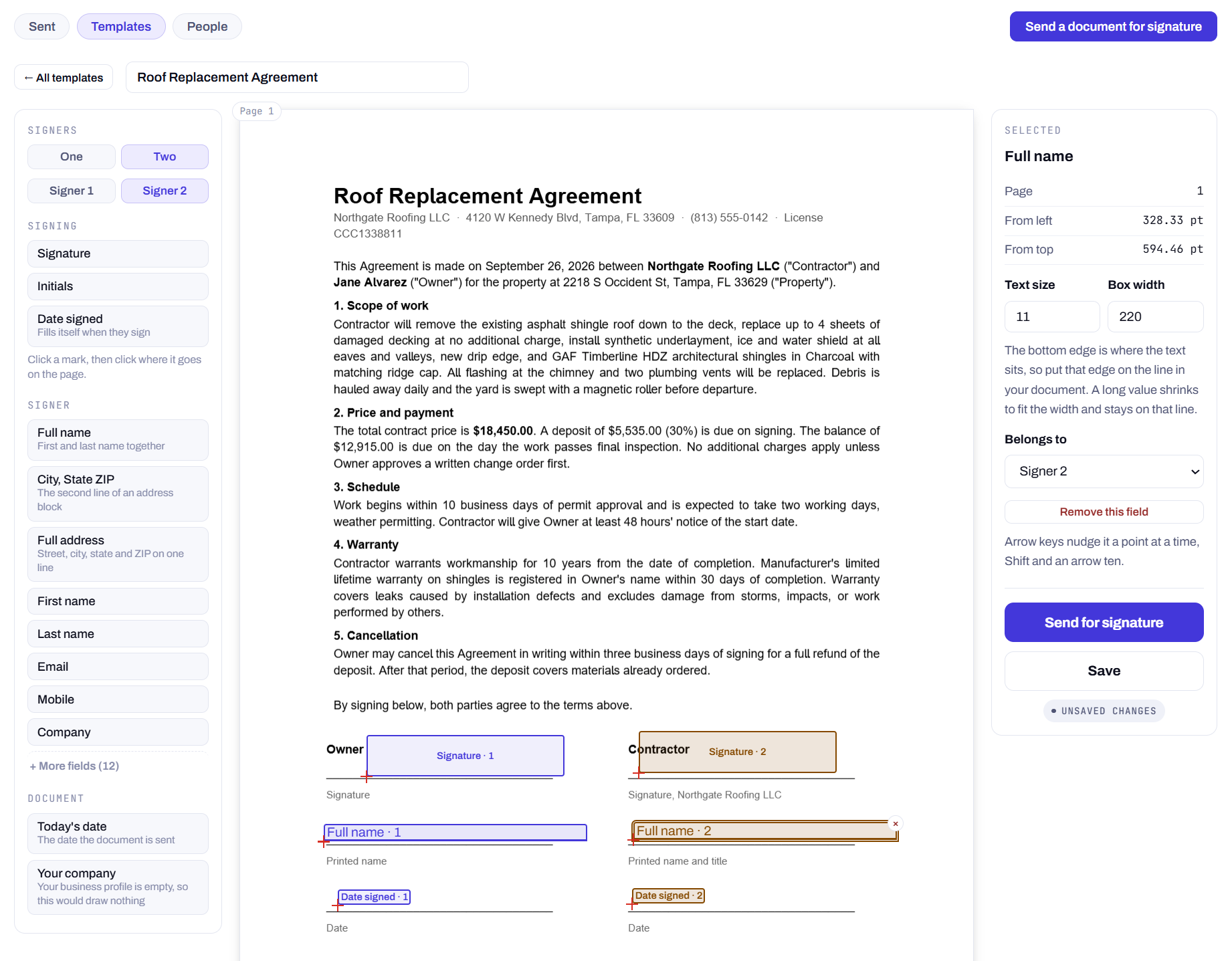The image size is (1232, 961).
Task: Click the '5. Cancellation' heading
Action: pyautogui.click(x=376, y=635)
